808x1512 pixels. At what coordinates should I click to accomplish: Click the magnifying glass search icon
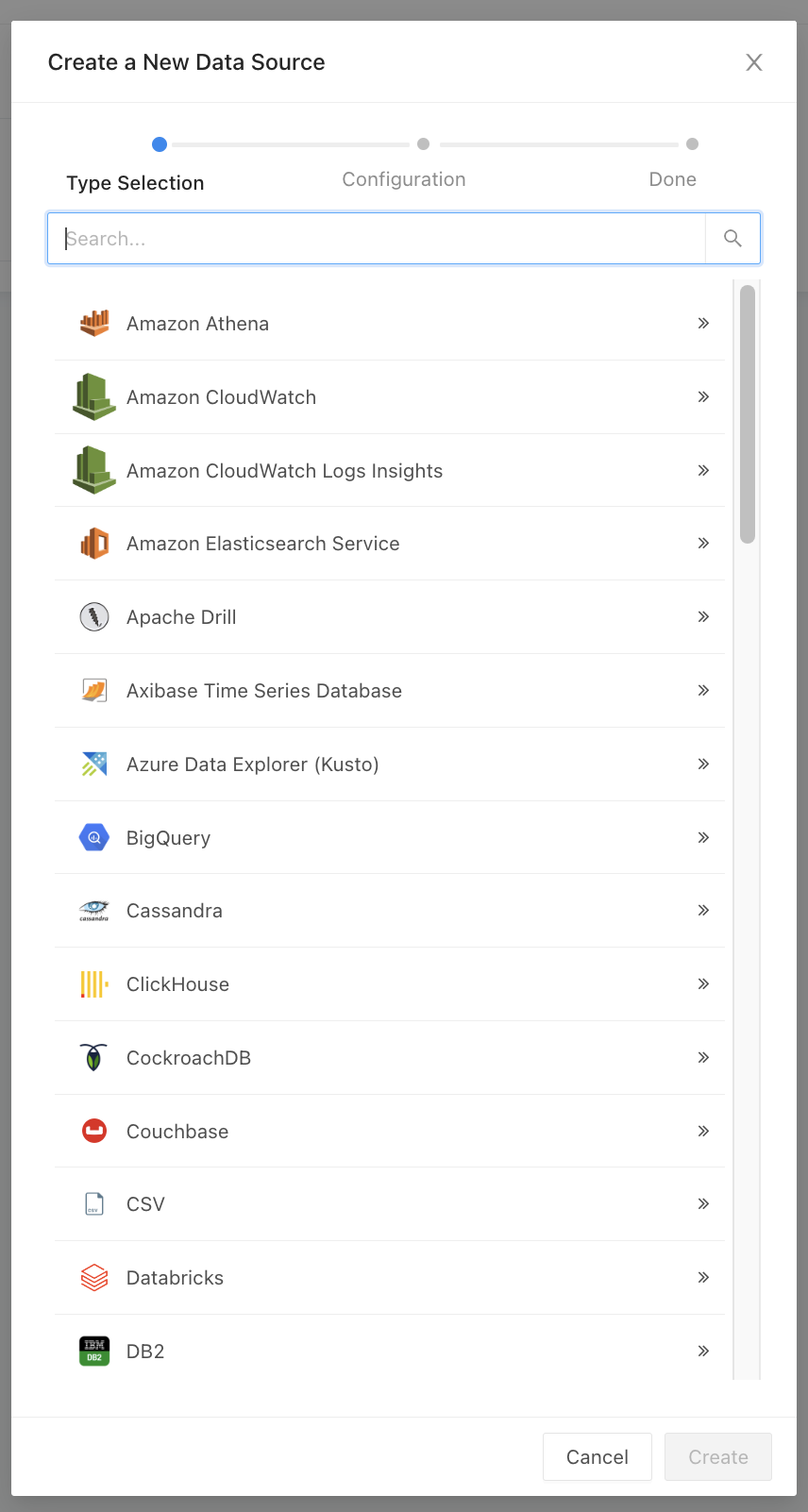(733, 238)
